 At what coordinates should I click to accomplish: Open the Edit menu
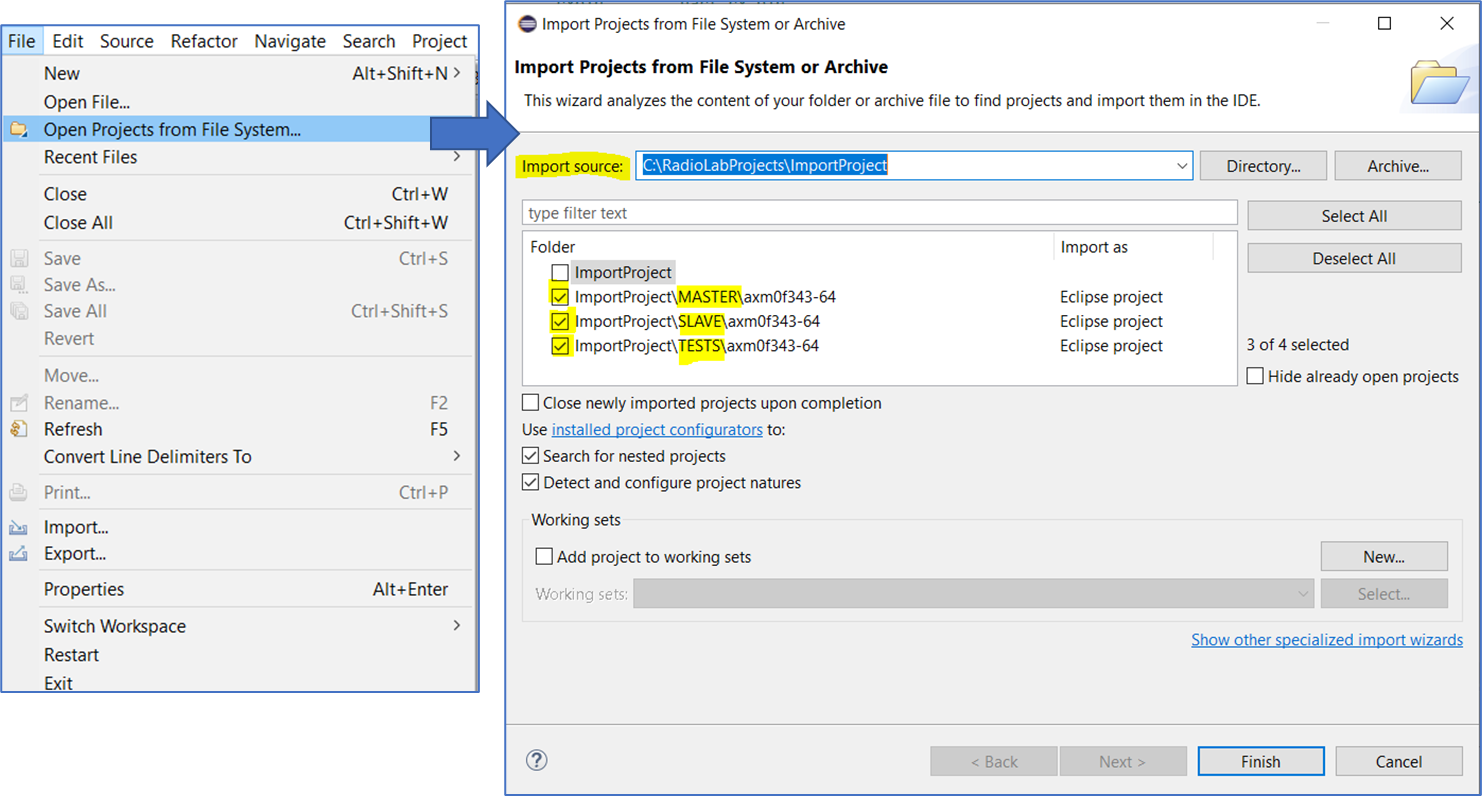coord(68,41)
